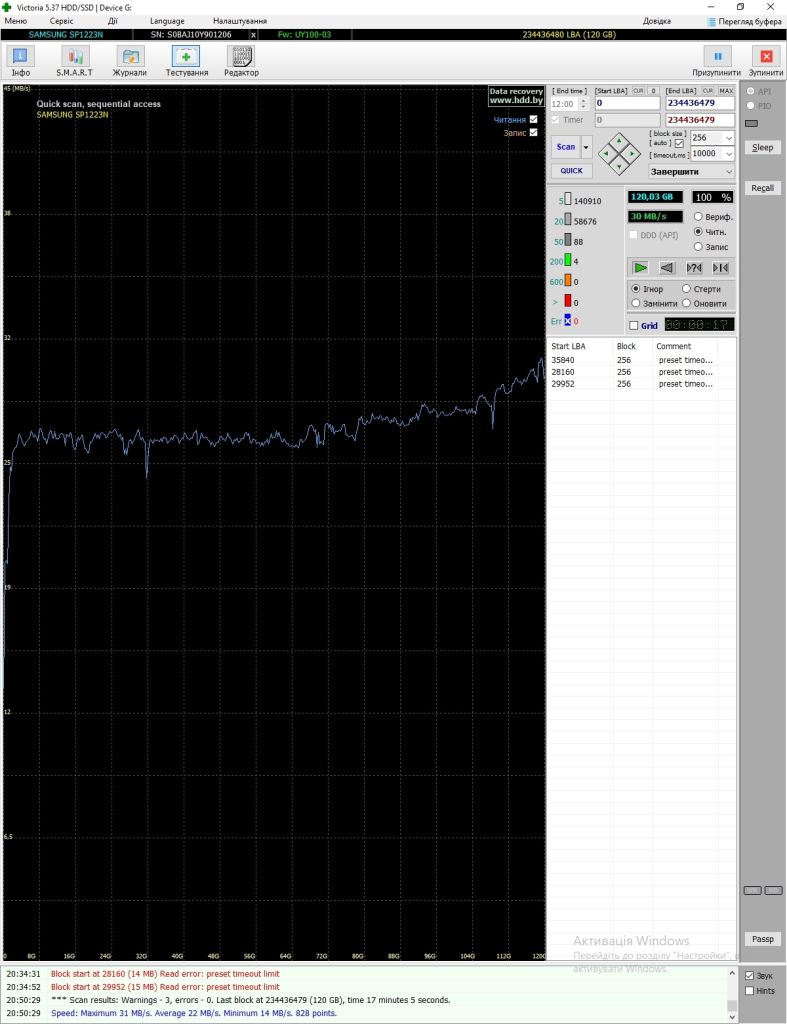This screenshot has height=1024, width=787.
Task: Open the Довідка help menu
Action: tap(656, 21)
